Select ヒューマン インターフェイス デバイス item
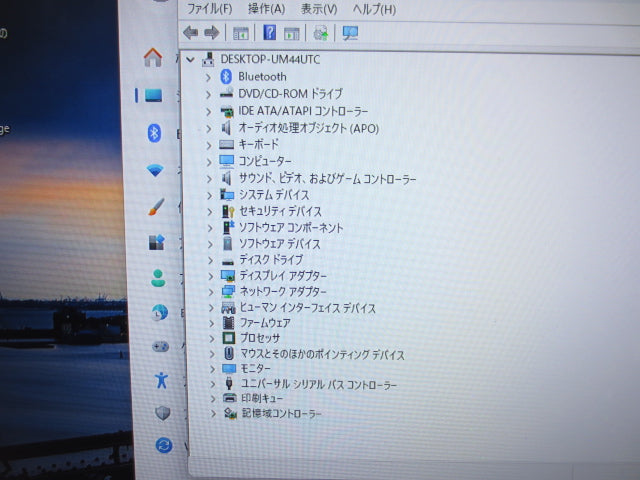Image resolution: width=640 pixels, height=480 pixels. tap(308, 307)
